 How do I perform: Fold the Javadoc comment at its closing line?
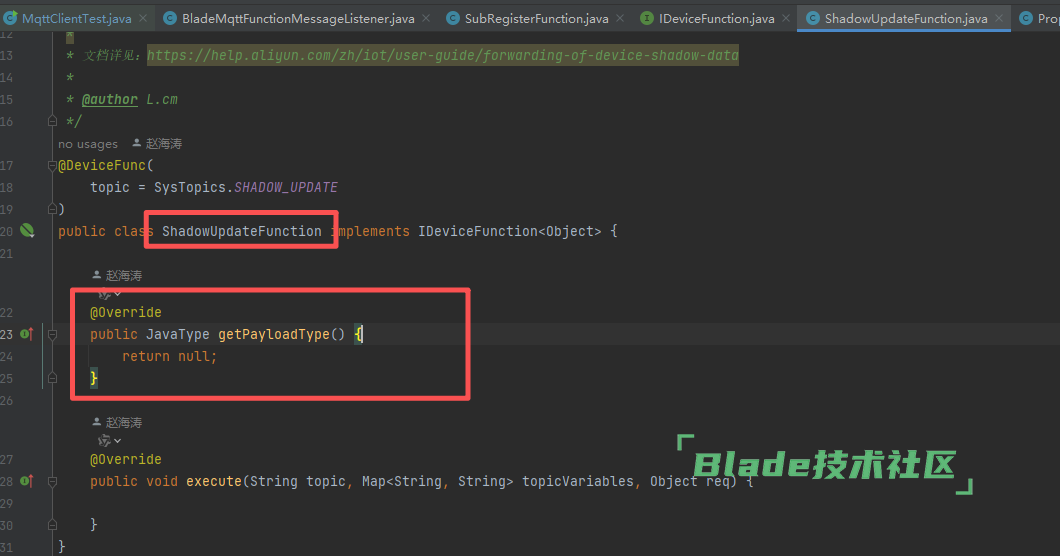[52, 121]
